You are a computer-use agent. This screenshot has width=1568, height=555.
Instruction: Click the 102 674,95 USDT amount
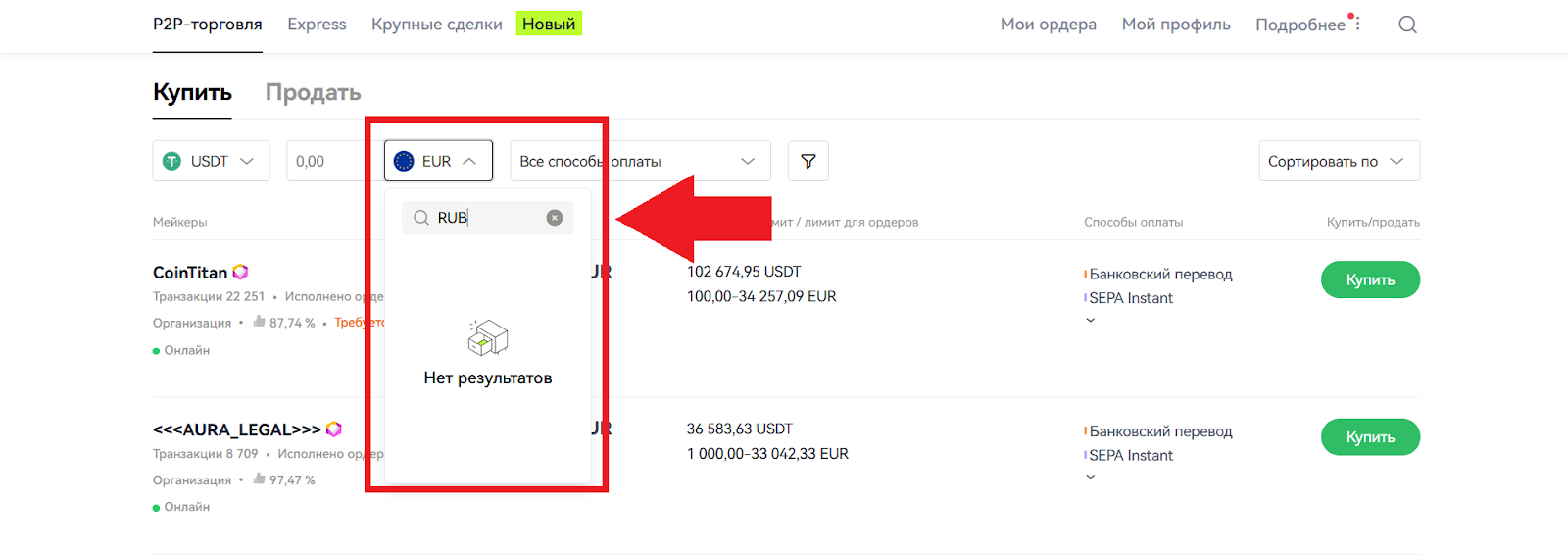(x=744, y=272)
